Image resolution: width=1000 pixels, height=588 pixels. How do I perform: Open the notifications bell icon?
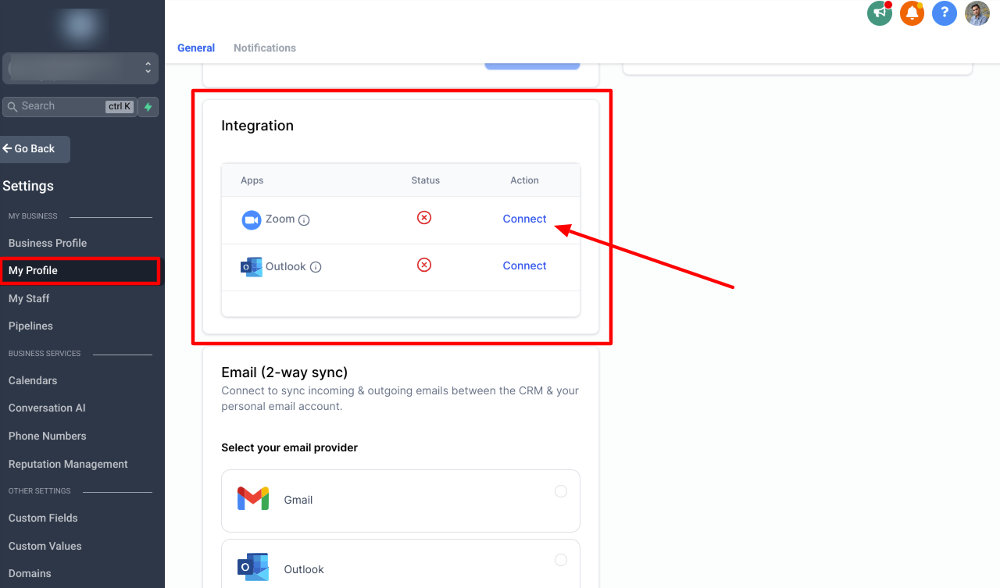[911, 13]
